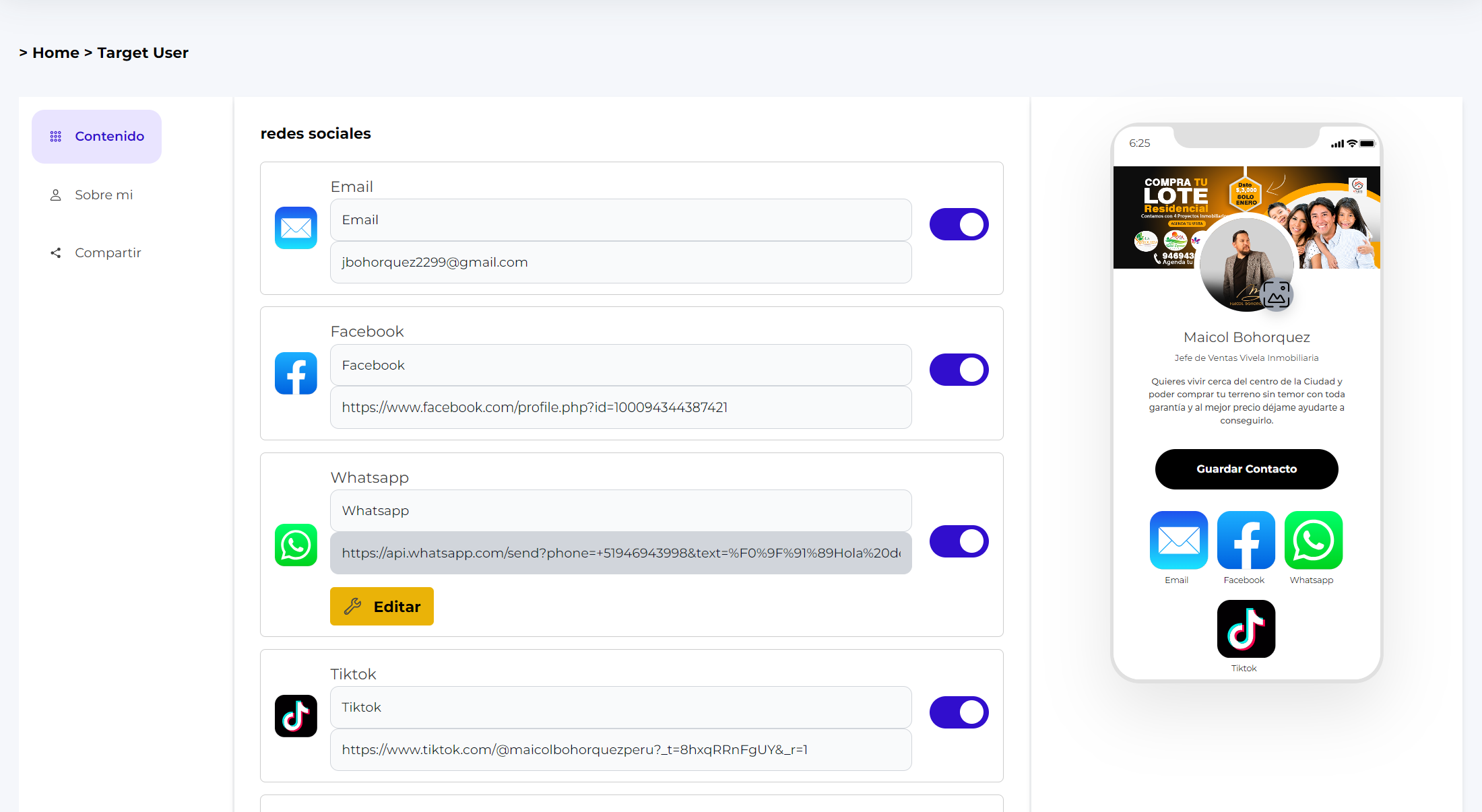The image size is (1482, 812).
Task: Click the email address input field
Action: click(x=621, y=263)
